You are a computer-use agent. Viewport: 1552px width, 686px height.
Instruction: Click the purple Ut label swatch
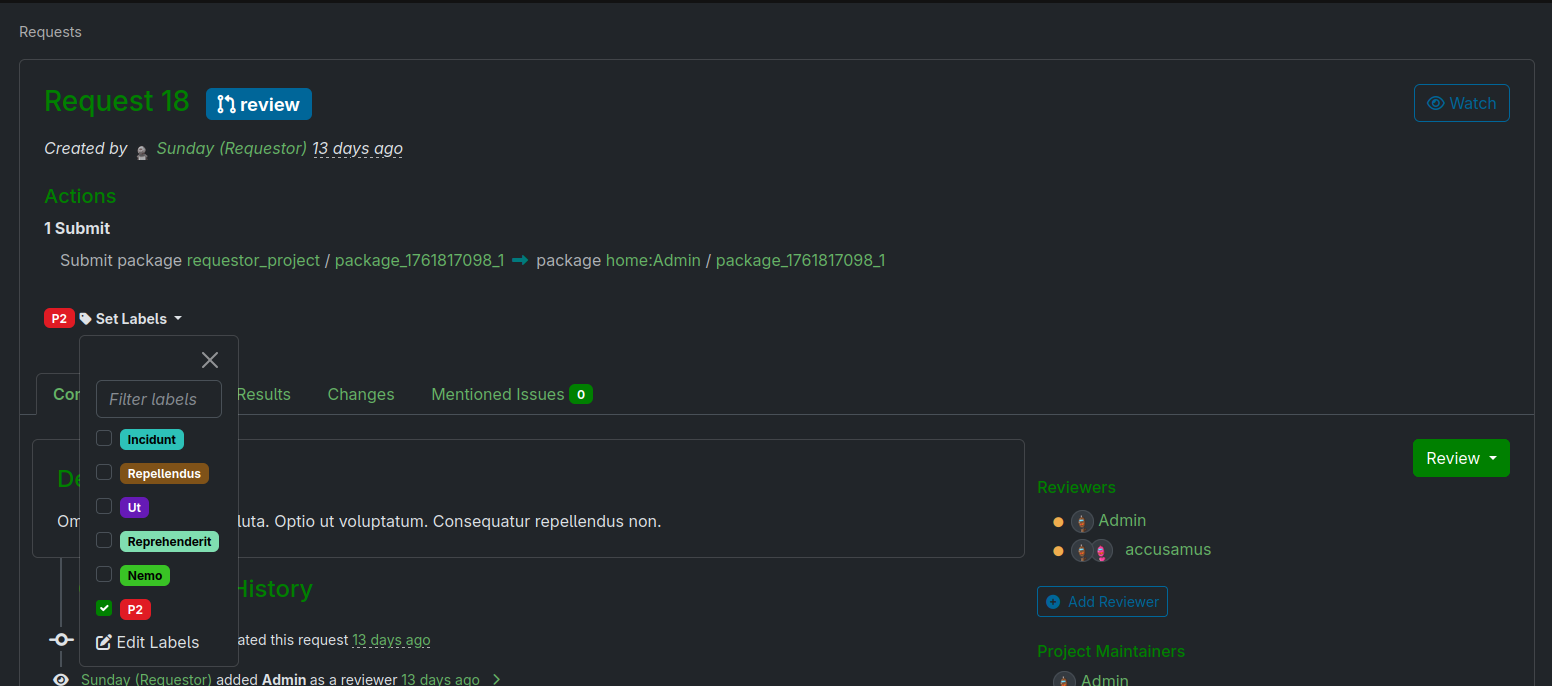[134, 507]
